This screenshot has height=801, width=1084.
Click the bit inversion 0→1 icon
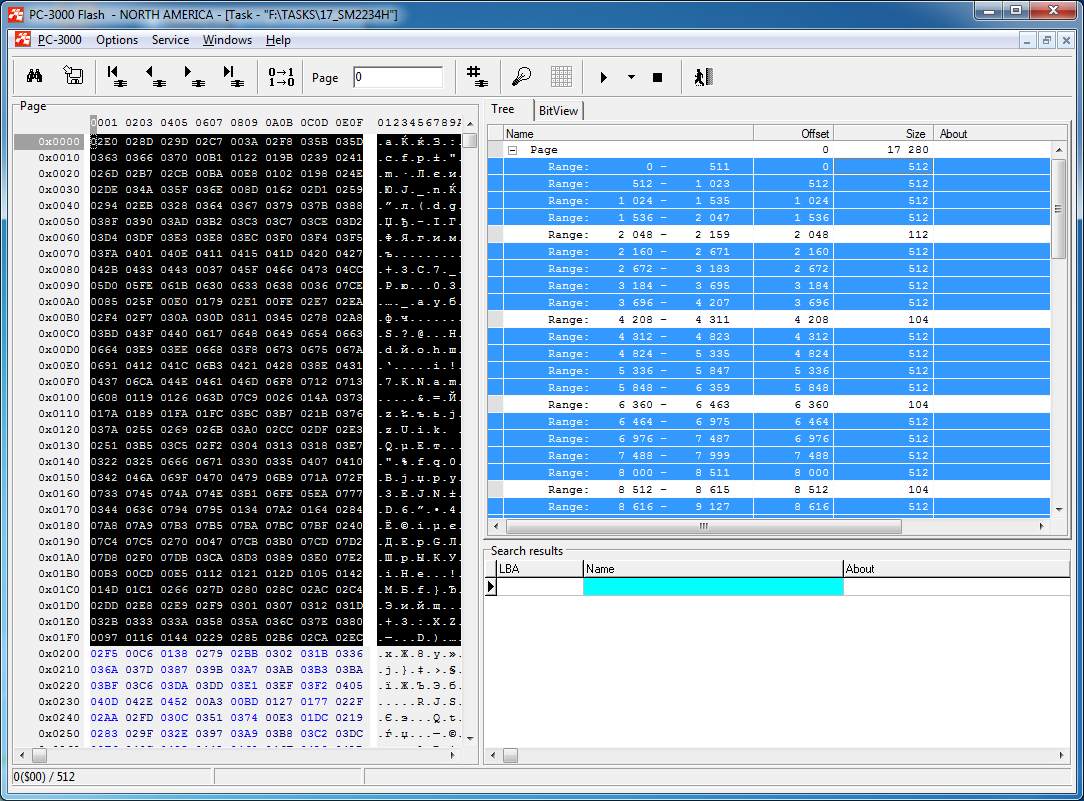[281, 77]
